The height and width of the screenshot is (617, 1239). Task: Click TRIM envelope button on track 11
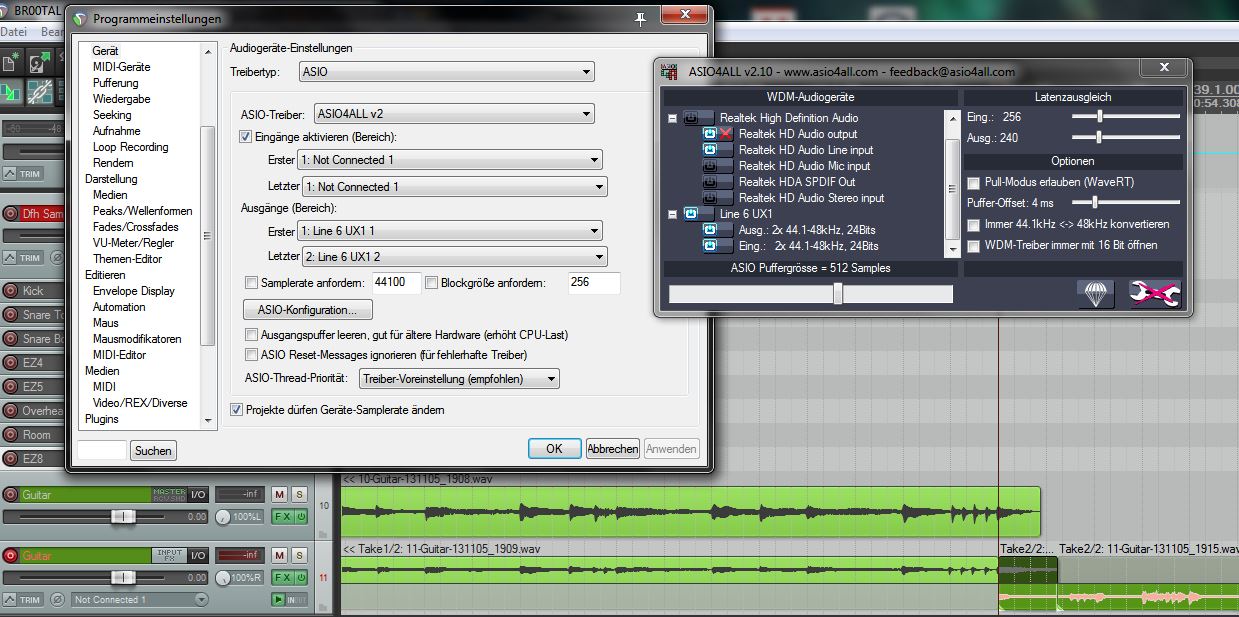(23, 600)
